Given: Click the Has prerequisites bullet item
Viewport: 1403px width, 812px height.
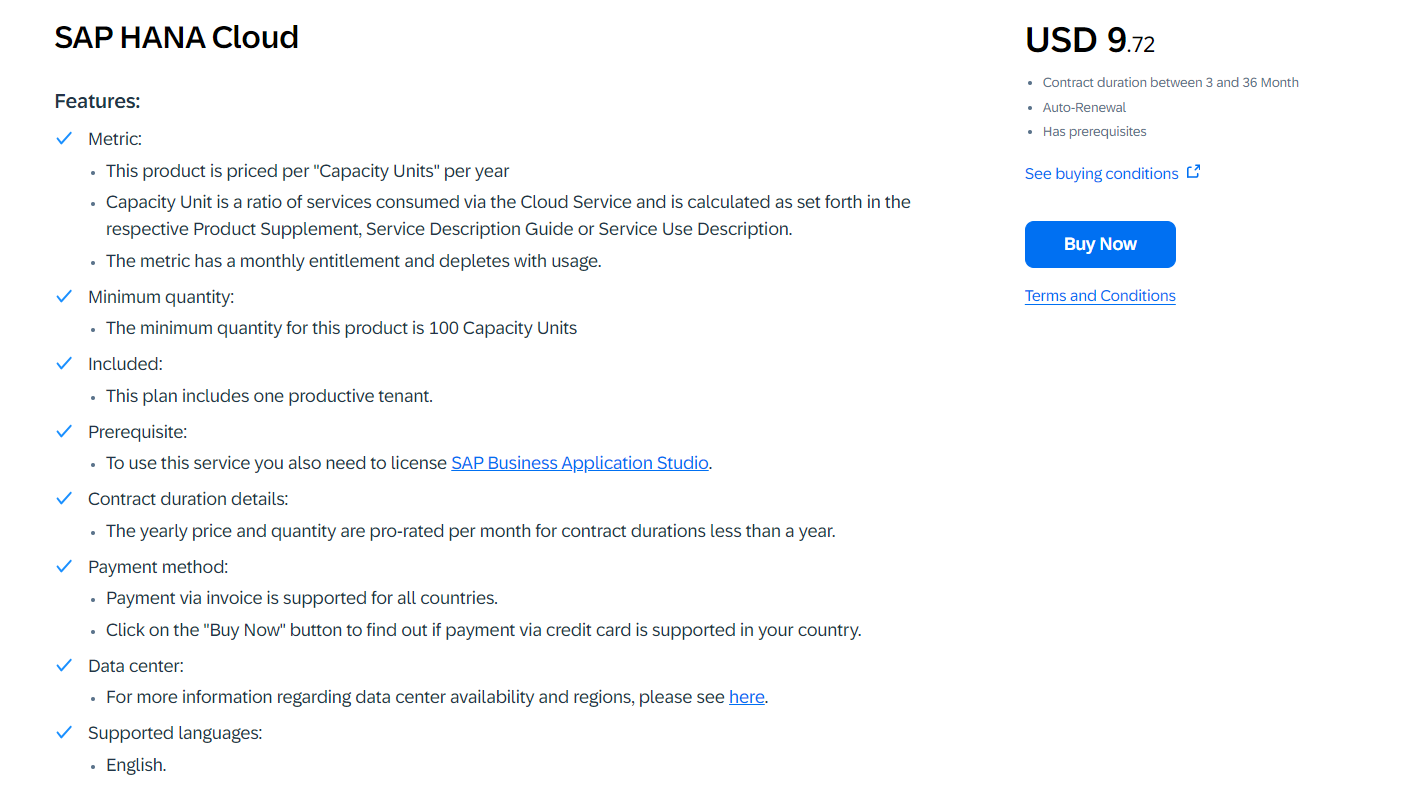Looking at the screenshot, I should (x=1094, y=130).
